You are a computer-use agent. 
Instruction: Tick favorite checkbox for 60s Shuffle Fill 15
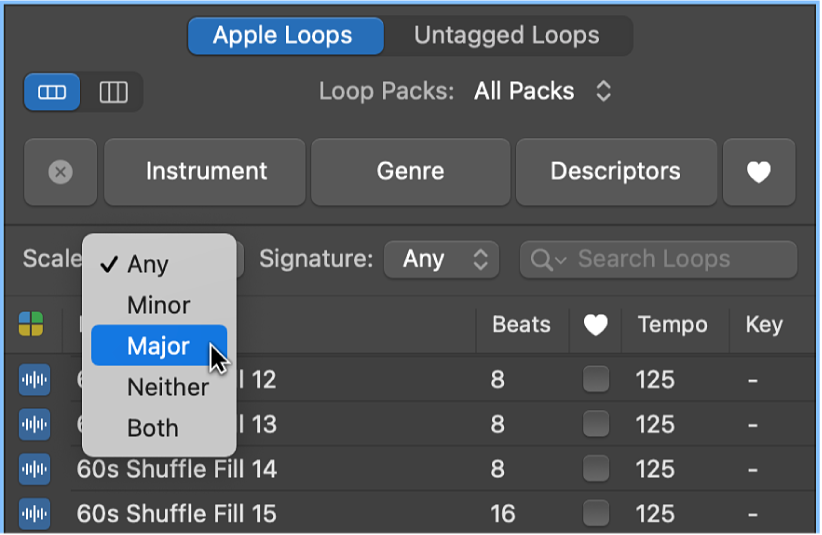(x=596, y=514)
